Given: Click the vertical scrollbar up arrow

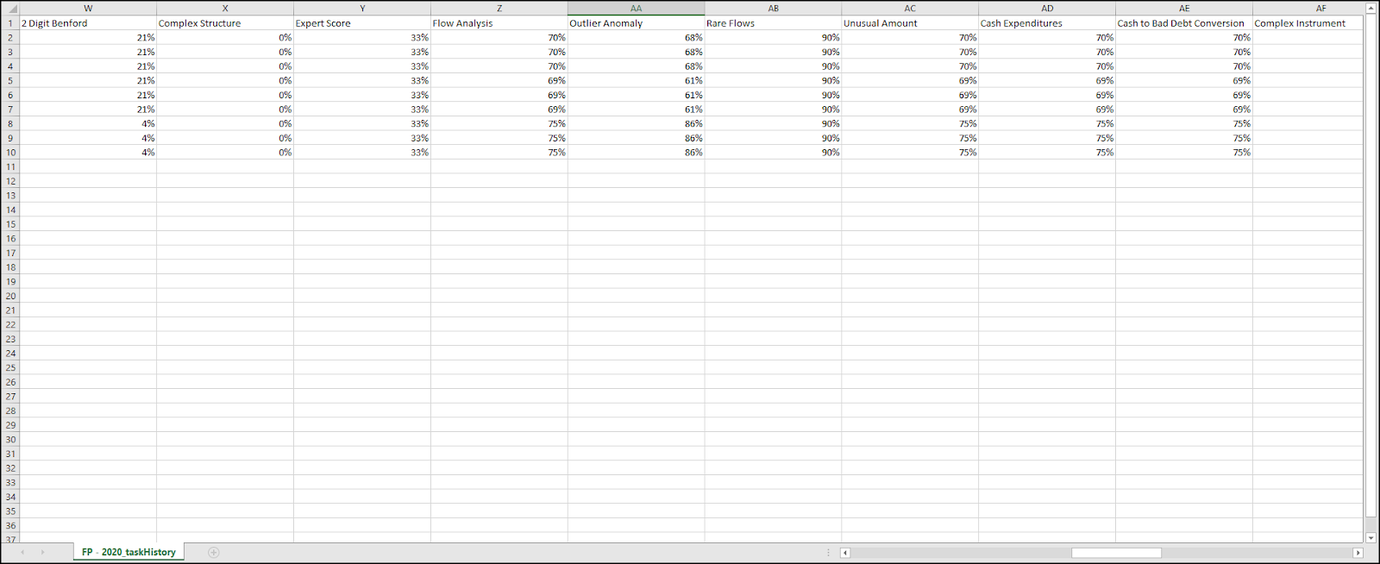Looking at the screenshot, I should 1371,8.
